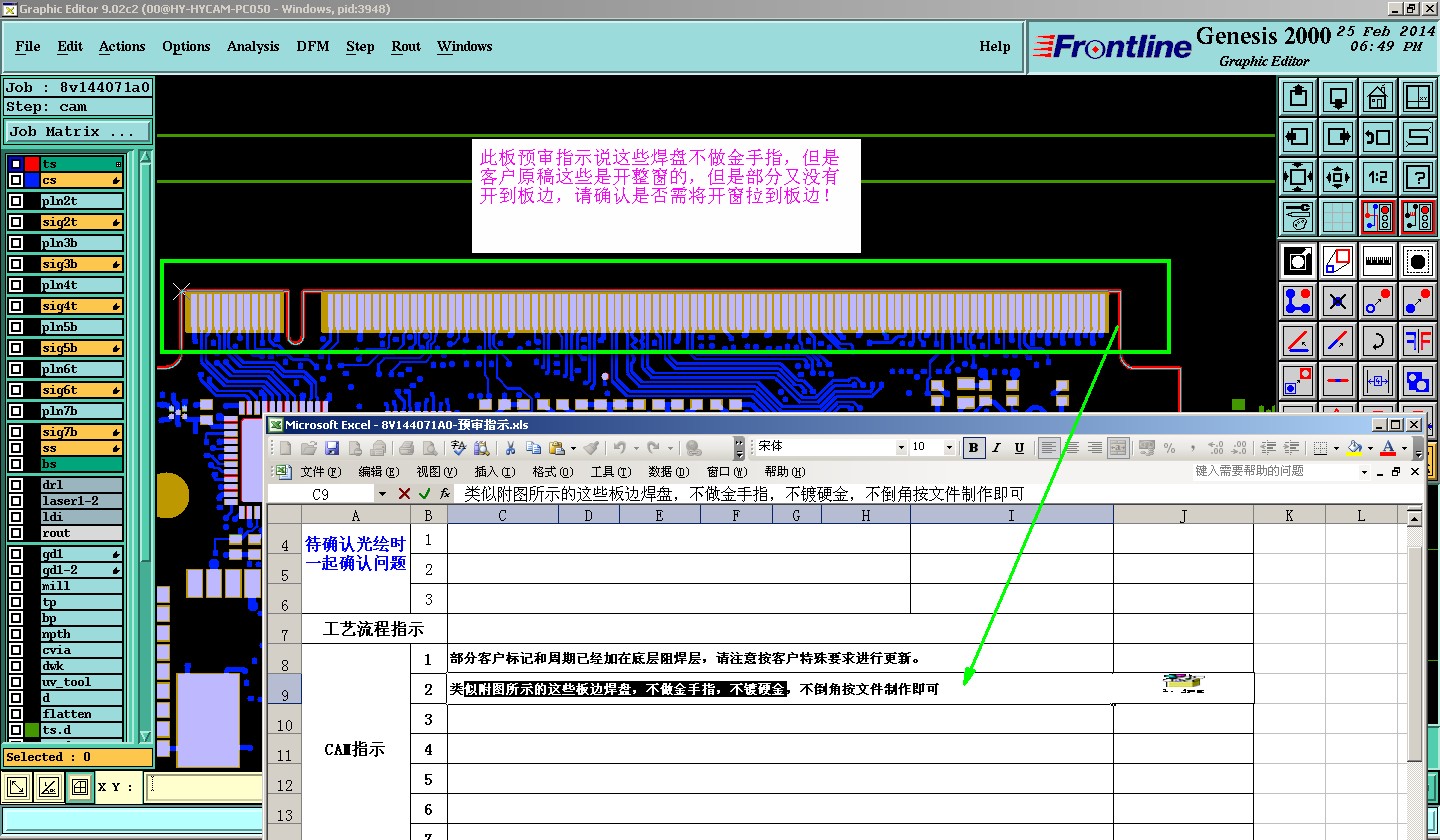Click the Underline button in Excel
This screenshot has height=840, width=1440.
tap(1019, 448)
